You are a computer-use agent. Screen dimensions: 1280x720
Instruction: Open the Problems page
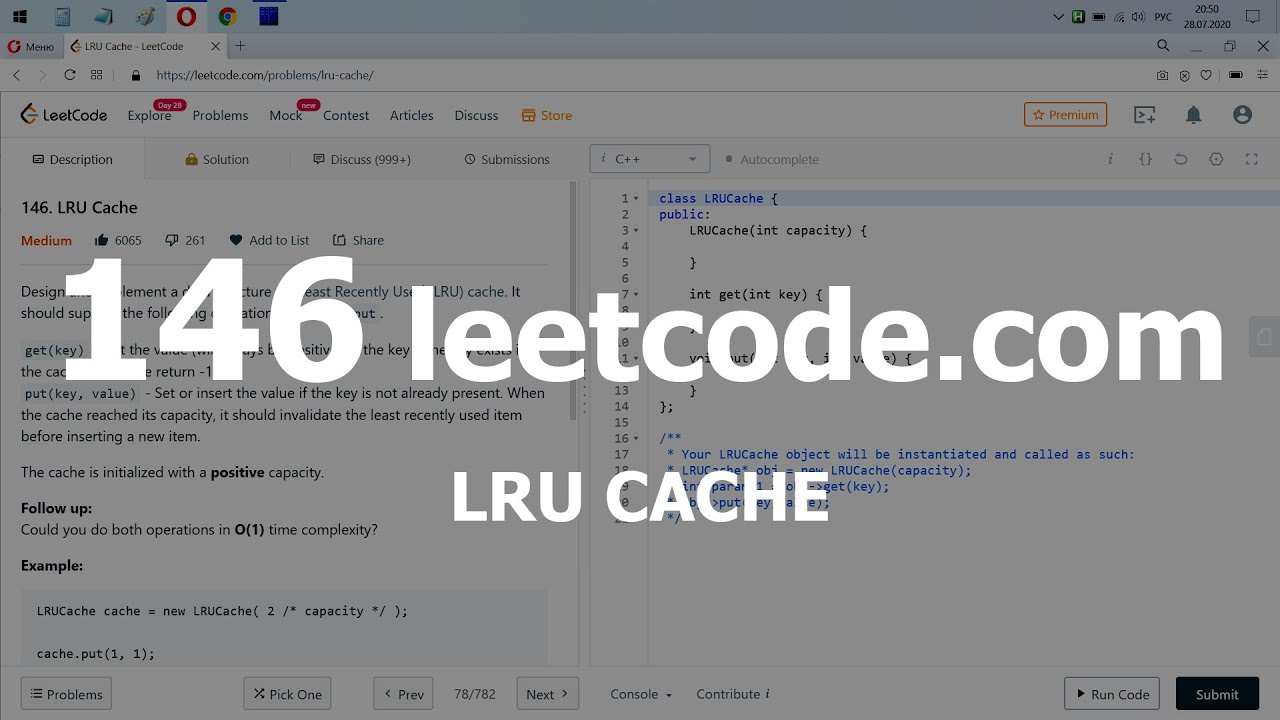[x=220, y=116]
